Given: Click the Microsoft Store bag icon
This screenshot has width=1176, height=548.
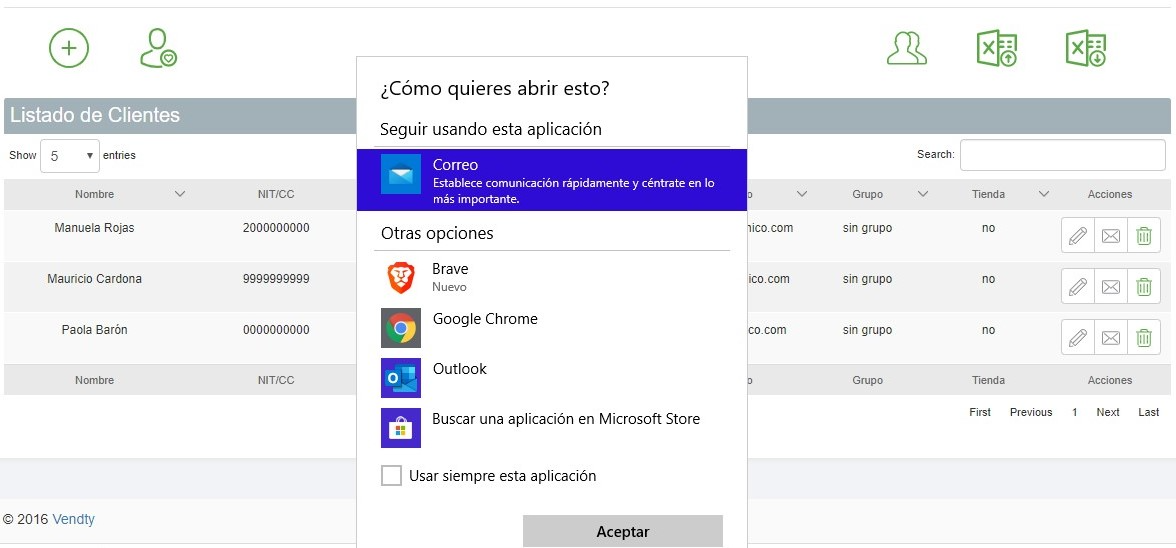Looking at the screenshot, I should [400, 428].
